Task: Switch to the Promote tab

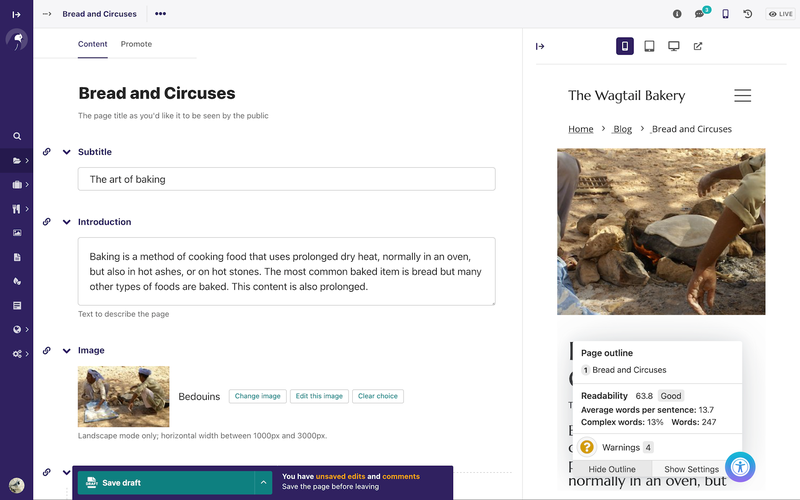Action: (136, 44)
